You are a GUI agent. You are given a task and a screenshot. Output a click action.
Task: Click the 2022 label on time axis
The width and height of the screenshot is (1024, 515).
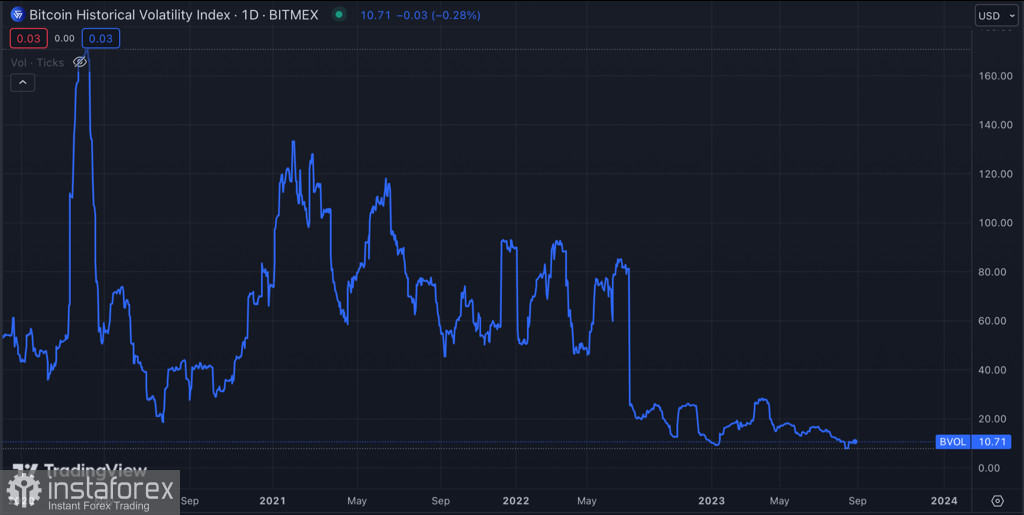(x=516, y=501)
